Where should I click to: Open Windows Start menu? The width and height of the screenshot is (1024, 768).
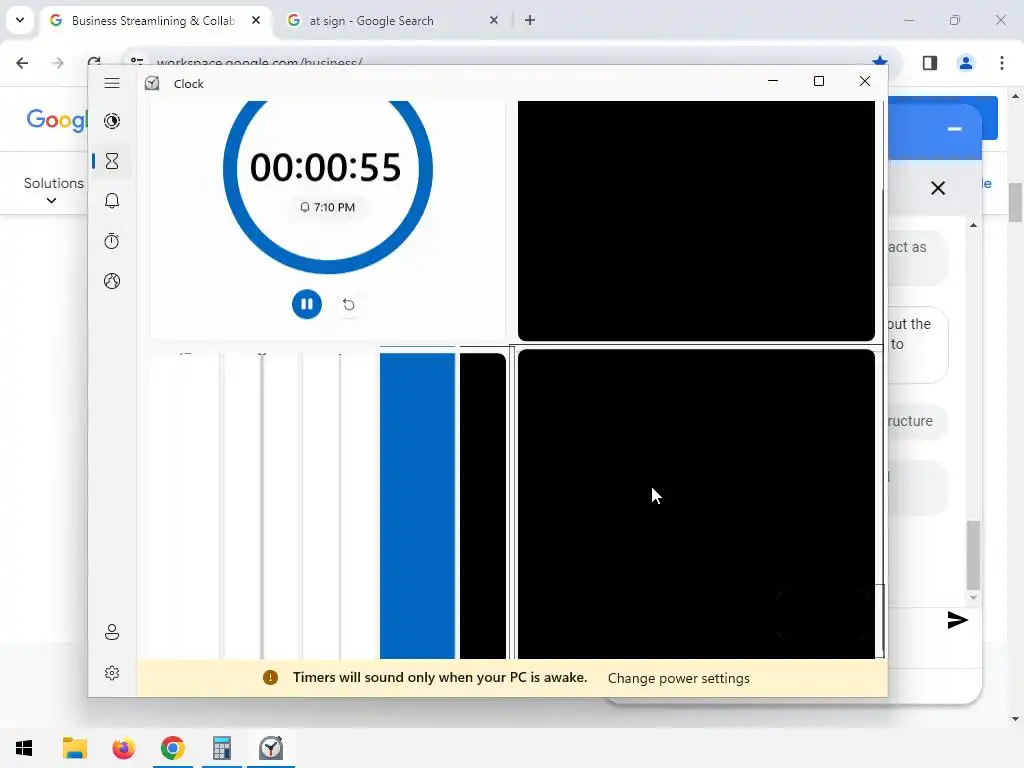click(24, 748)
